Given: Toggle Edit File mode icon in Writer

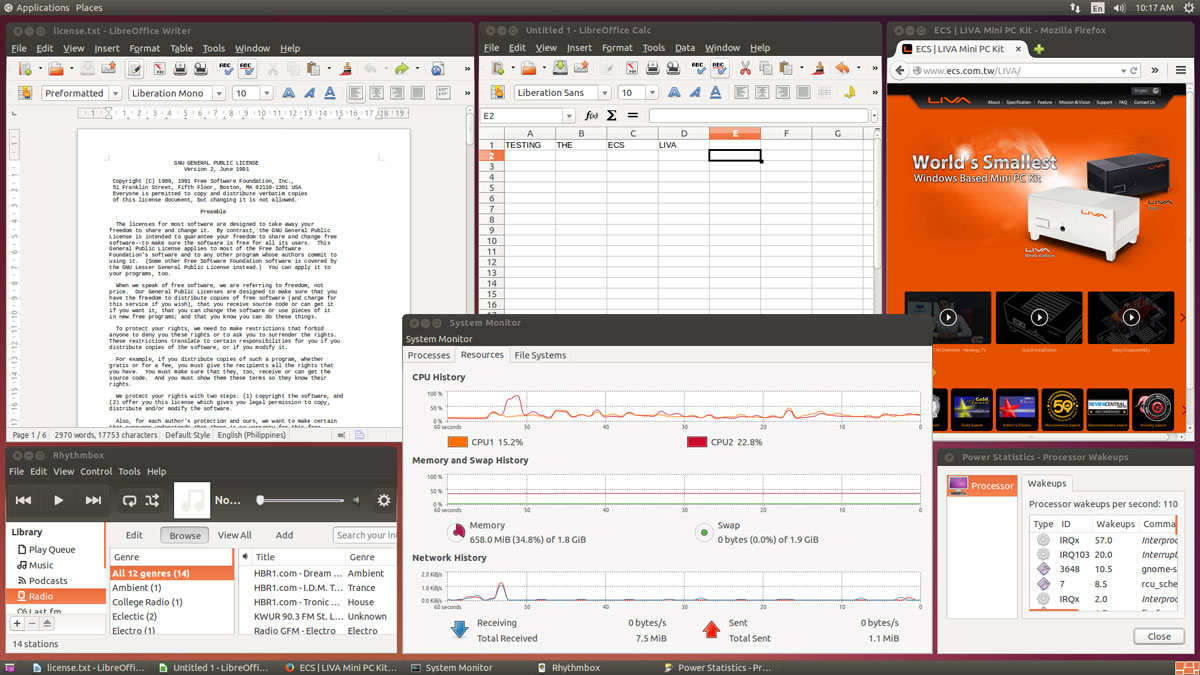Looking at the screenshot, I should [133, 68].
